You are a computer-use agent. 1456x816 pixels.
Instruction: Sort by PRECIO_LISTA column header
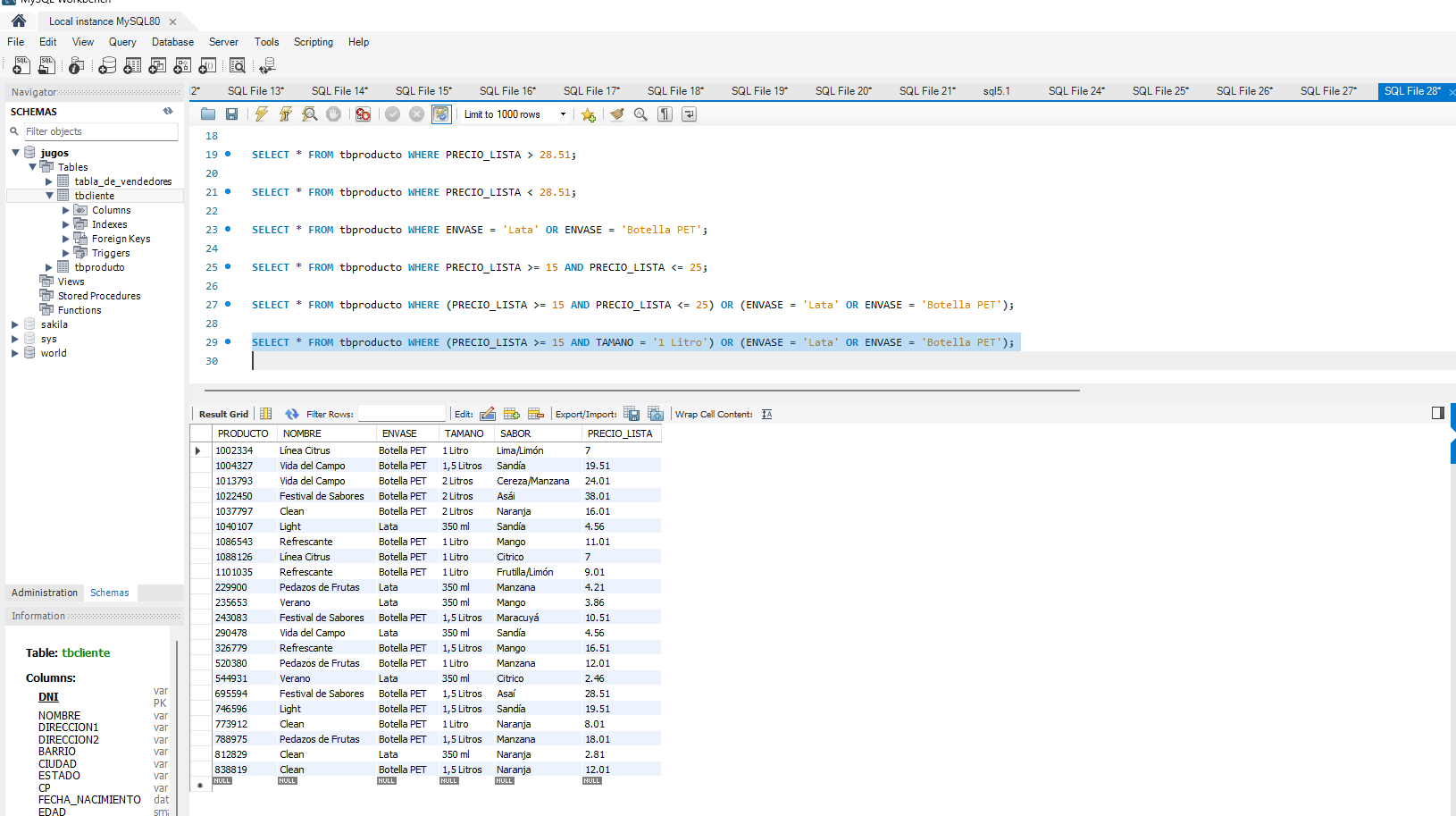pos(620,433)
